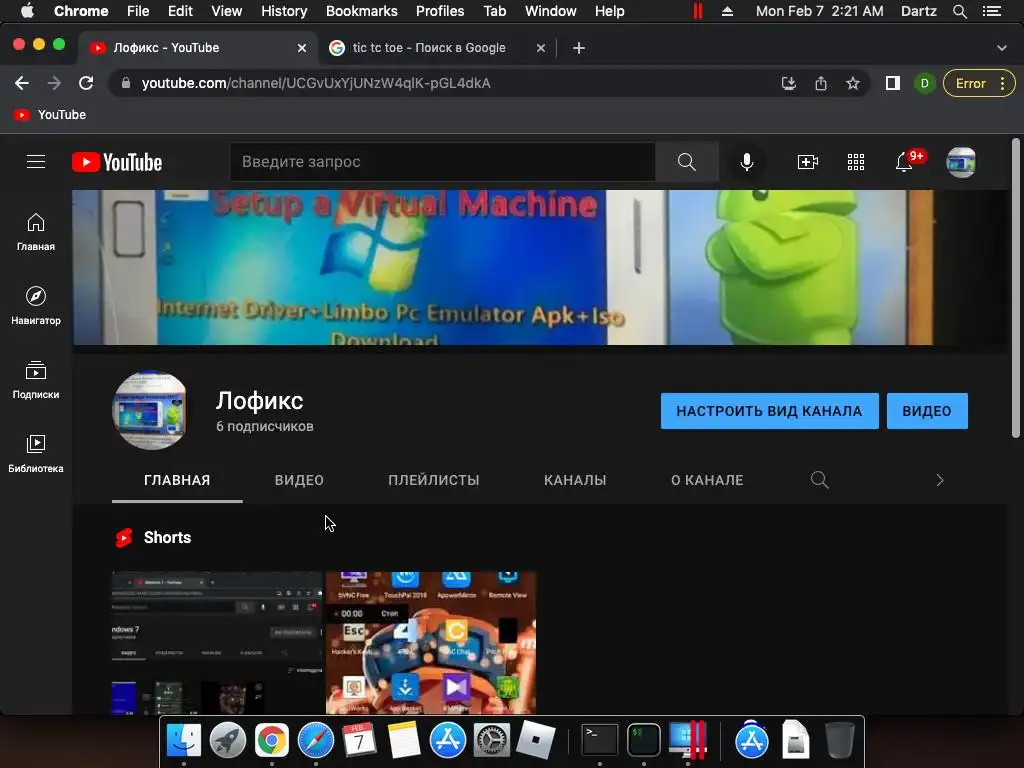1024x768 pixels.
Task: Open Calendar from the Dock
Action: point(359,740)
